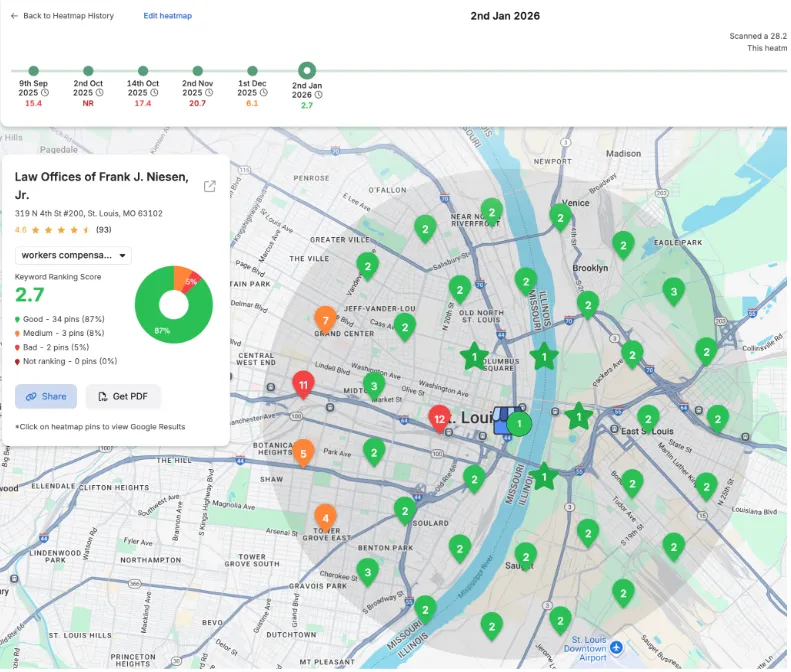791x672 pixels.
Task: Click star pin at Columbus Square
Action: click(x=474, y=357)
